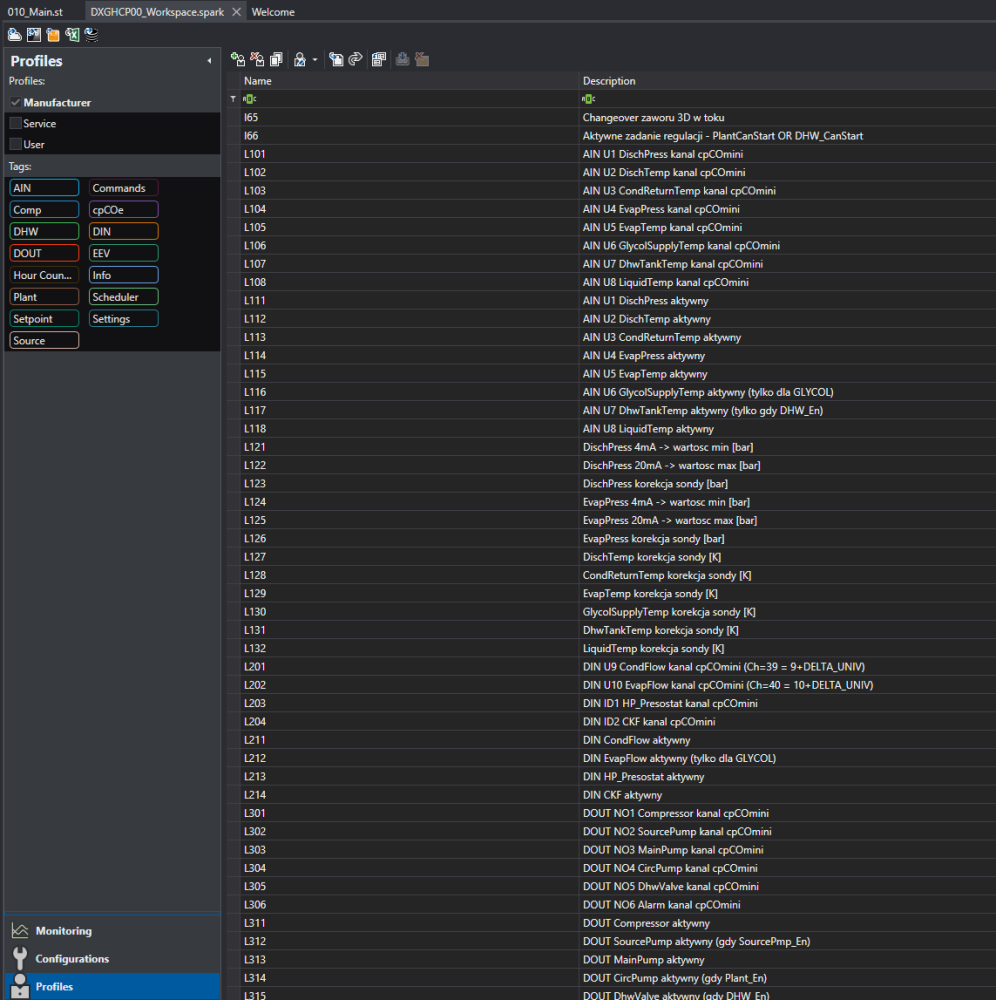The image size is (996, 1000).
Task: Click the import page icon with blue arrow
Action: (336, 59)
